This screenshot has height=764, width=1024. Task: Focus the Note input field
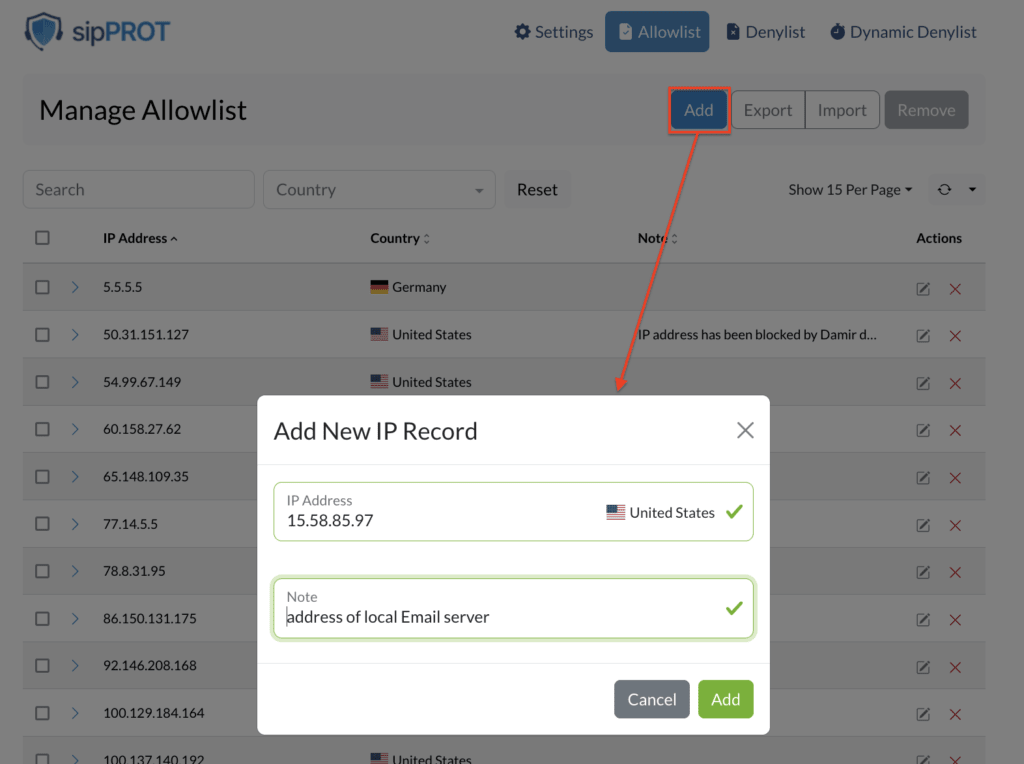(x=513, y=608)
